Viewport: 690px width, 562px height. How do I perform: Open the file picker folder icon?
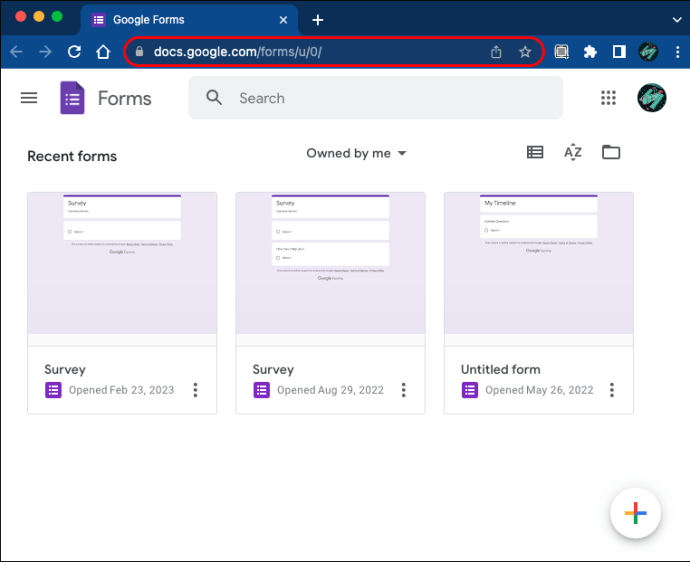pos(611,153)
